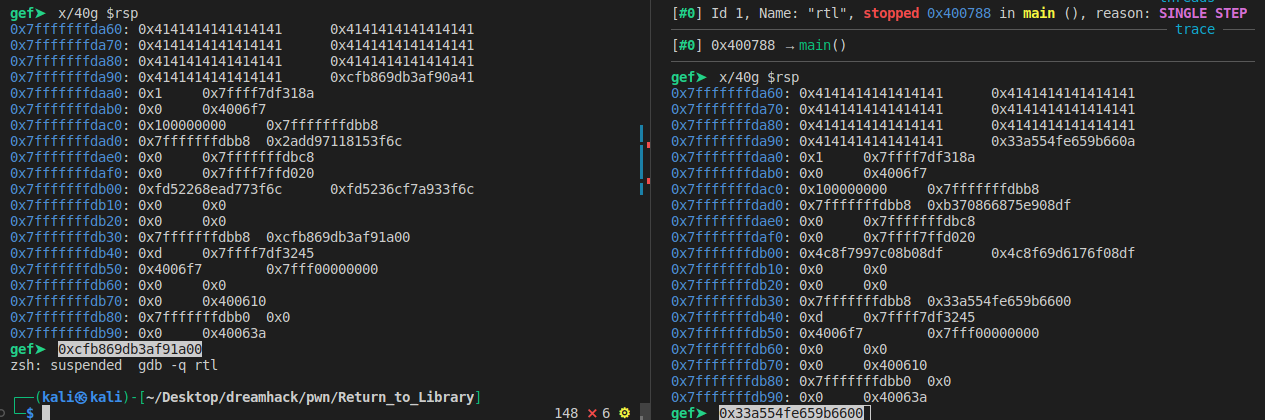Click value 0x7ffff7ffd020 in left pane
The height and width of the screenshot is (420, 1265).
[258, 173]
